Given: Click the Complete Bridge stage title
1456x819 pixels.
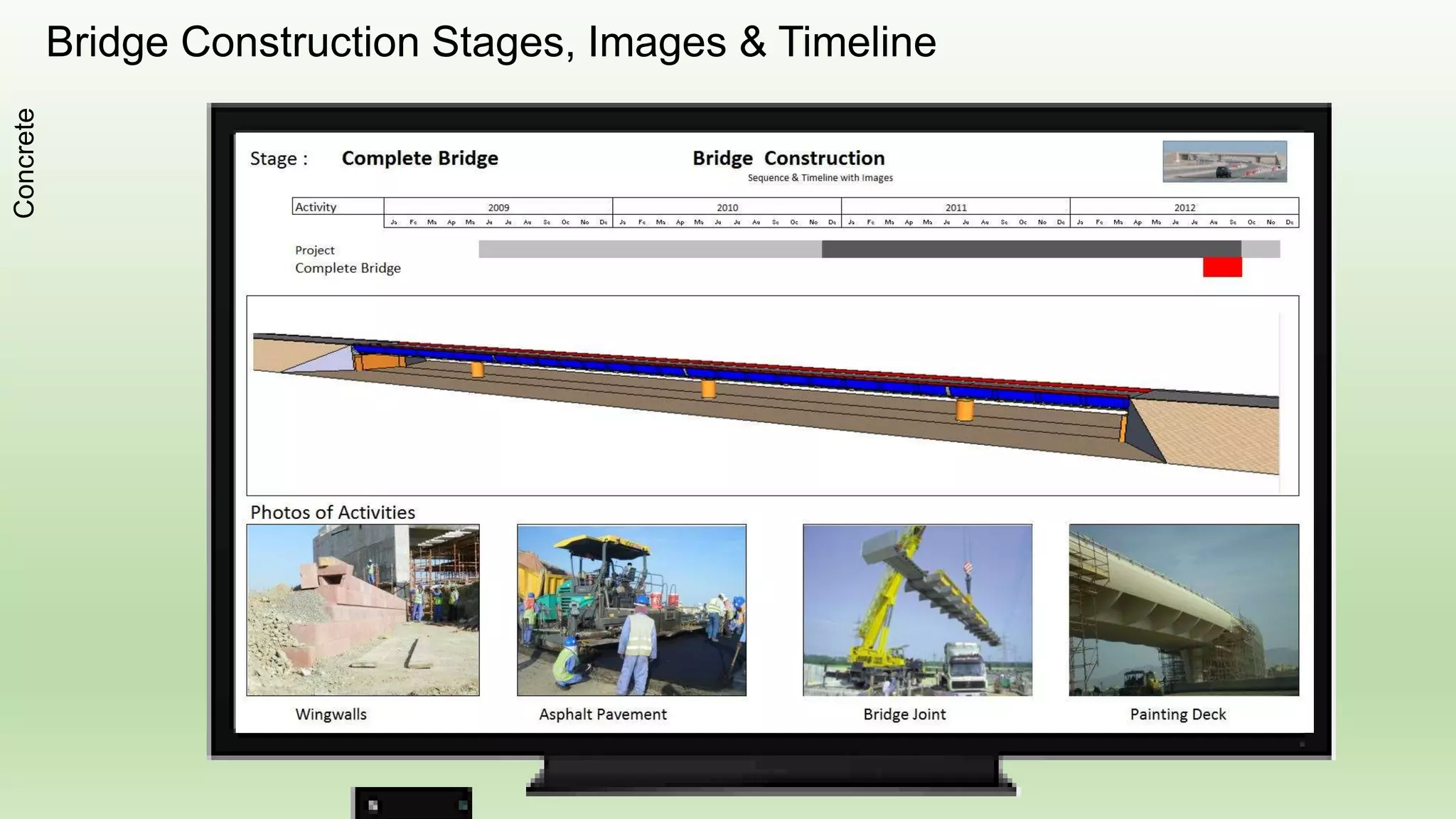Looking at the screenshot, I should [419, 158].
